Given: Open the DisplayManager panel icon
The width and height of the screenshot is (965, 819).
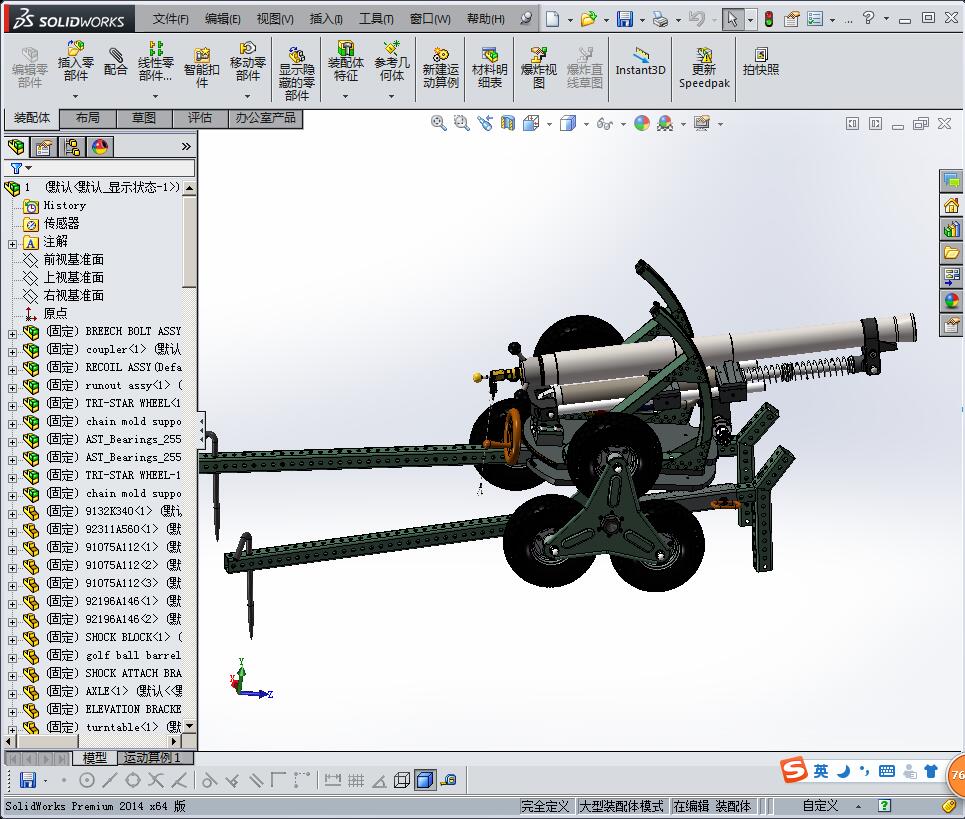Looking at the screenshot, I should tap(100, 147).
